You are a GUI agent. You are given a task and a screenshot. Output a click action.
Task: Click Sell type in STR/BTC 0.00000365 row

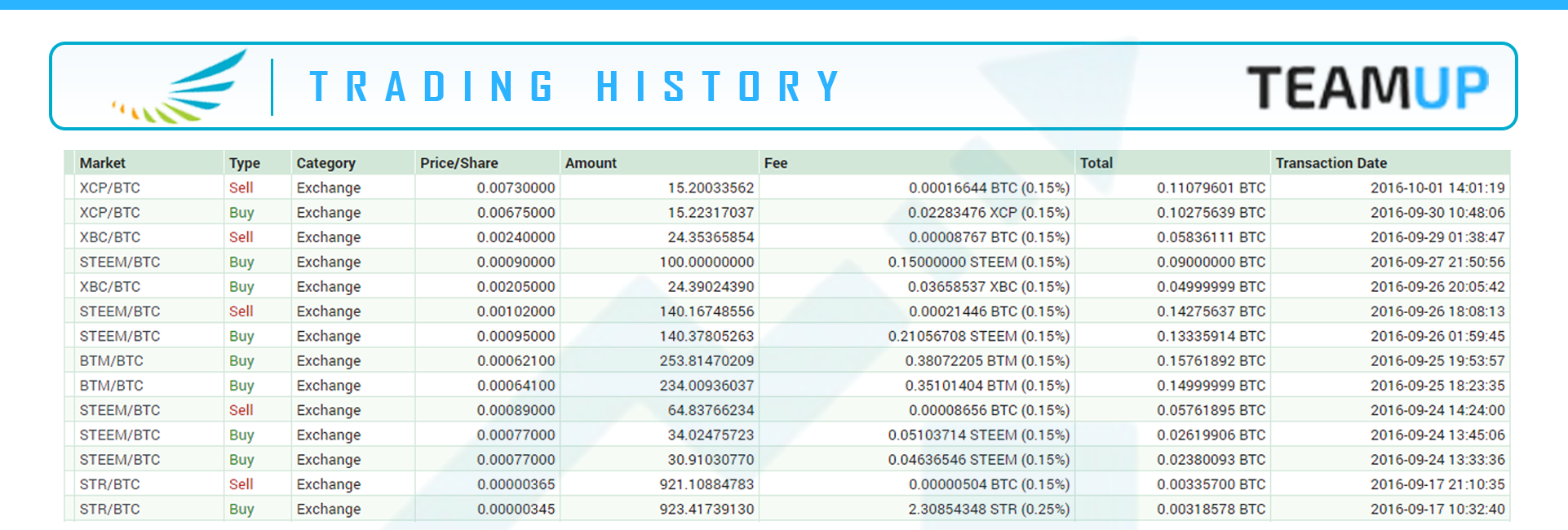(241, 484)
